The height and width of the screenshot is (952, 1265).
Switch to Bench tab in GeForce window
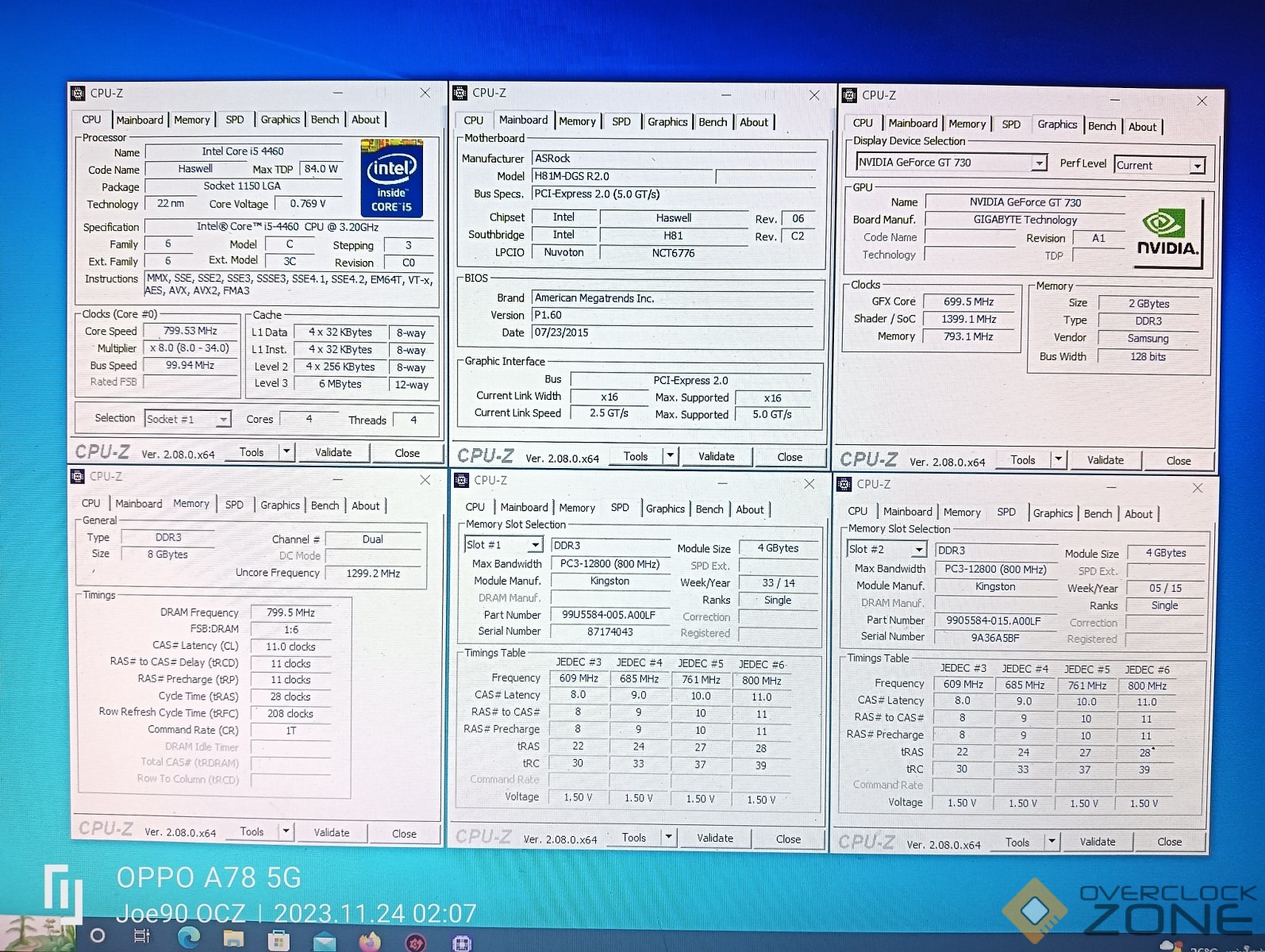(1102, 126)
